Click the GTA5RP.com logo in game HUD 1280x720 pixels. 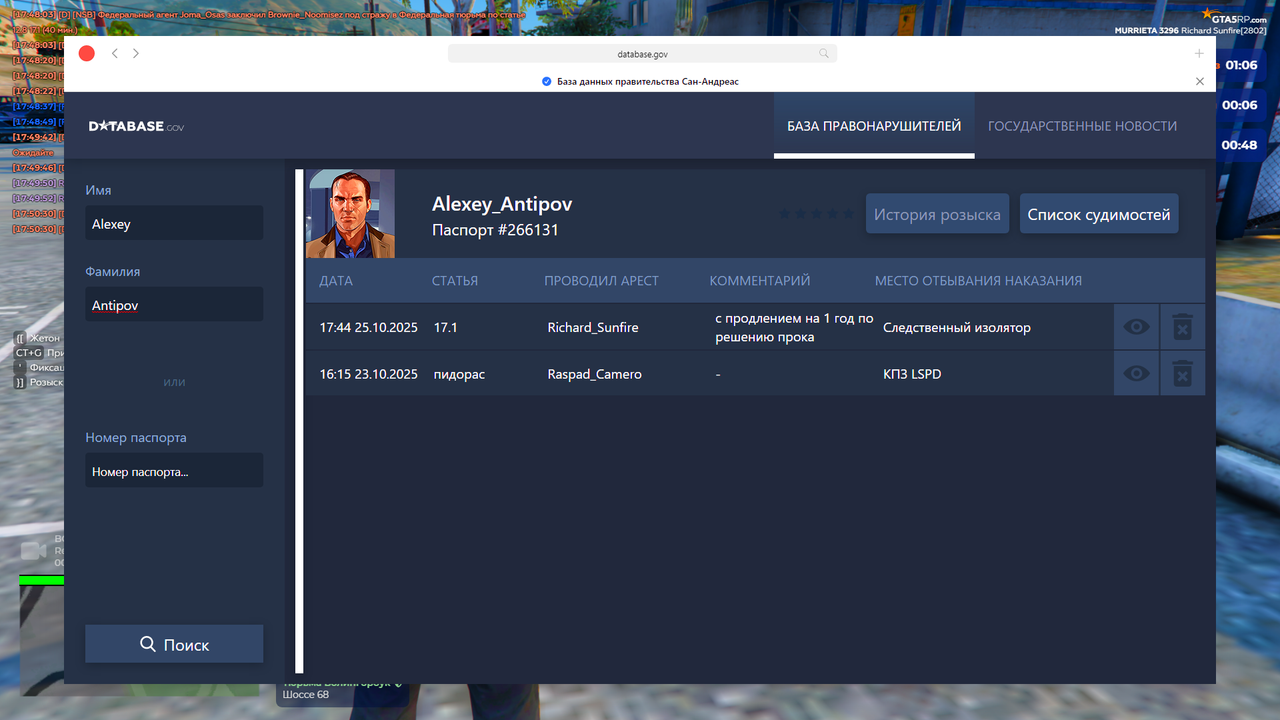(1234, 17)
